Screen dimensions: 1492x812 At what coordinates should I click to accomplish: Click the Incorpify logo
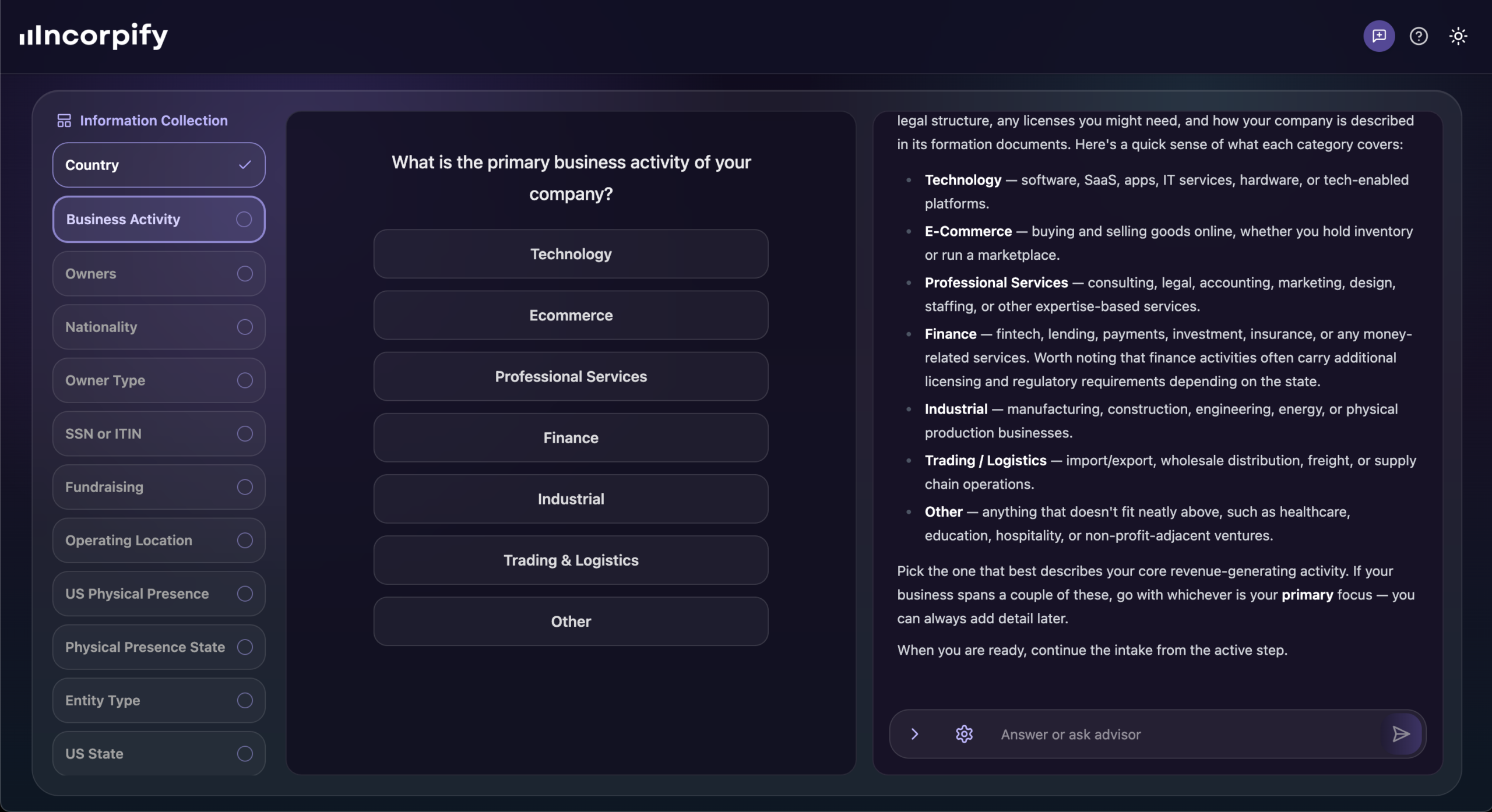click(x=93, y=36)
